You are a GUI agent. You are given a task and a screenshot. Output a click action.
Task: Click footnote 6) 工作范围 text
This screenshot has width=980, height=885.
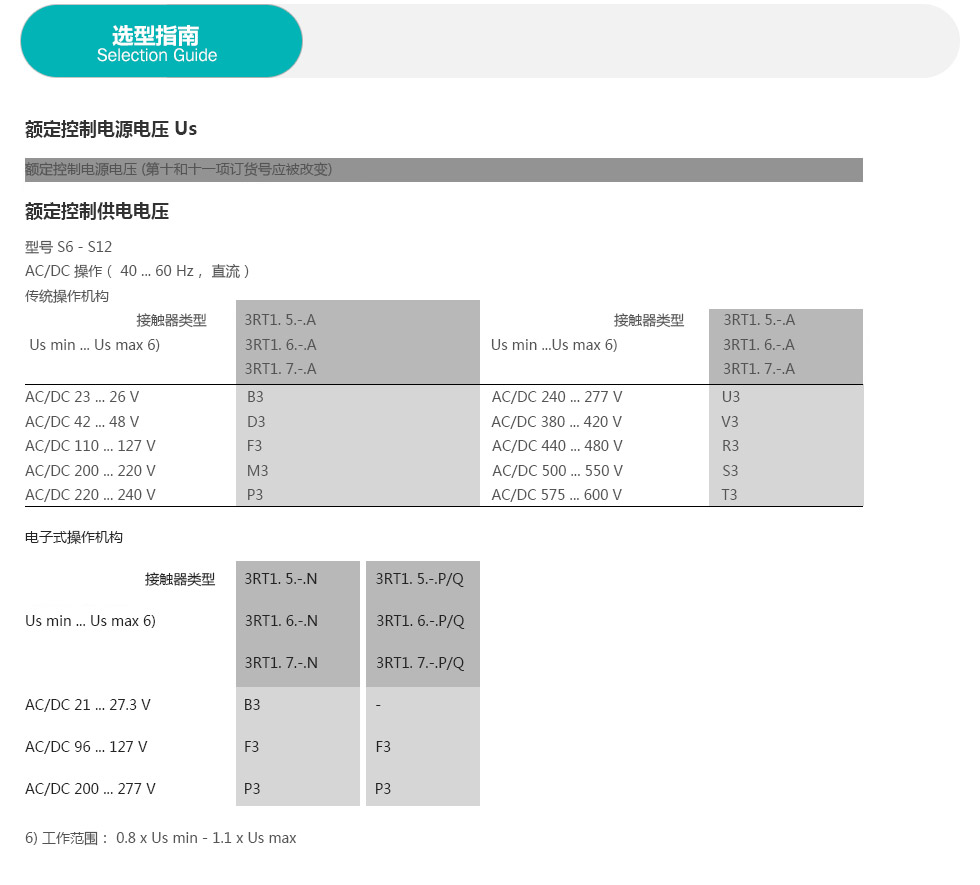tap(160, 838)
